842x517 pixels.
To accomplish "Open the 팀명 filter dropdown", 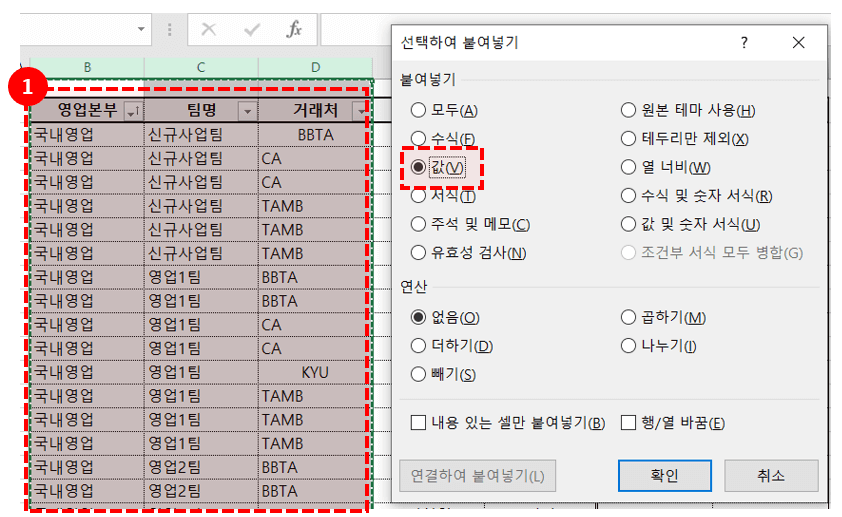I will 247,111.
